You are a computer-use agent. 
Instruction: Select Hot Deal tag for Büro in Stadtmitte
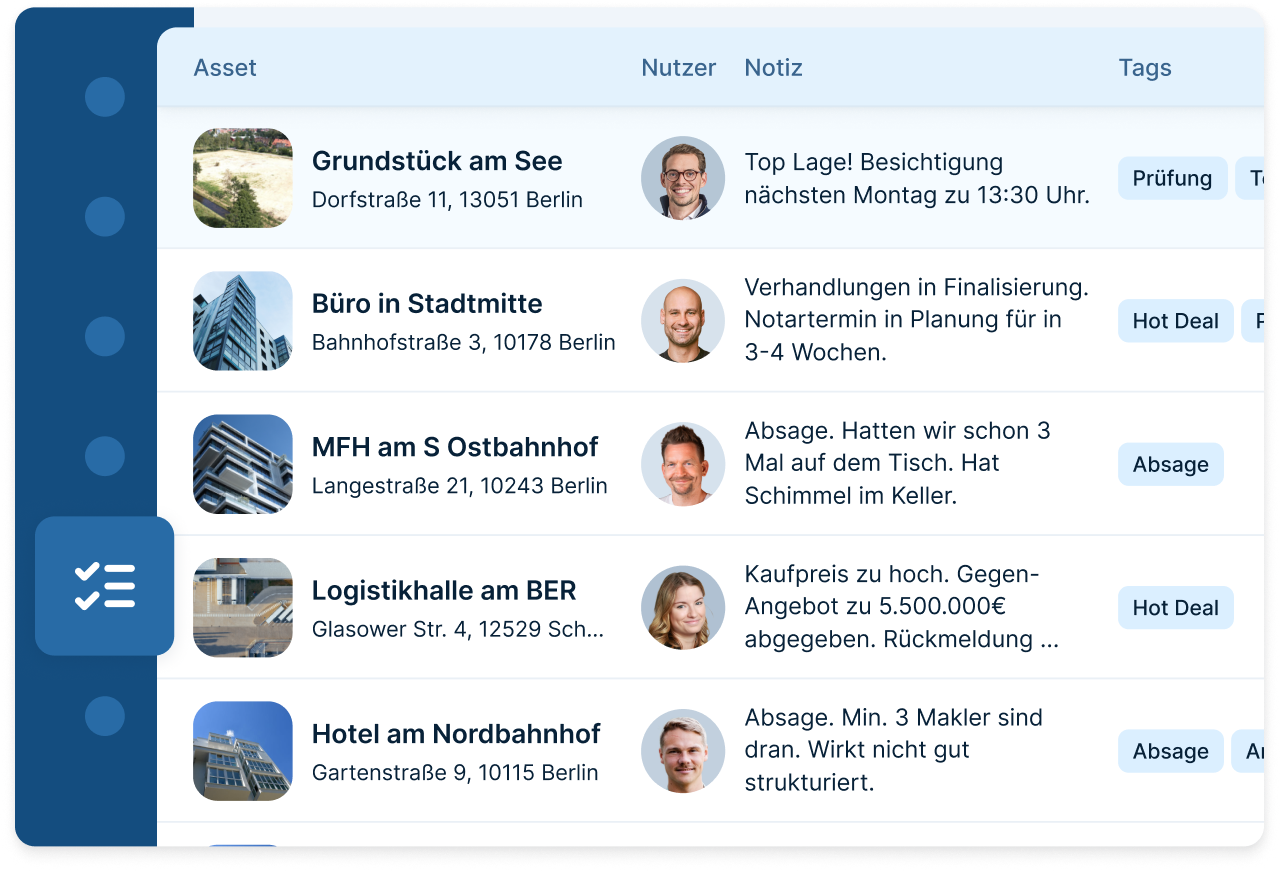1175,321
